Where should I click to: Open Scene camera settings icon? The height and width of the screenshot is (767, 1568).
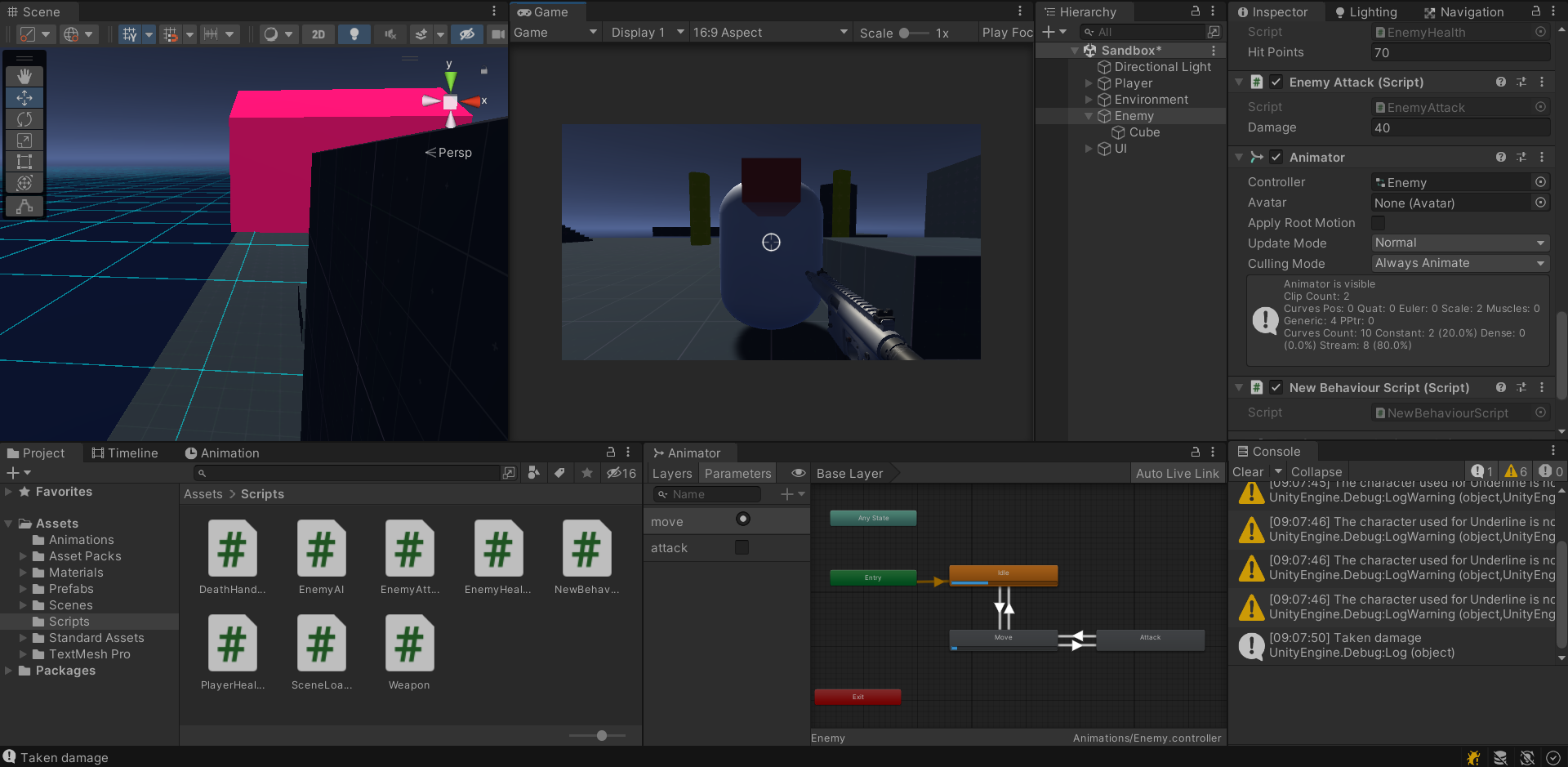(x=497, y=33)
